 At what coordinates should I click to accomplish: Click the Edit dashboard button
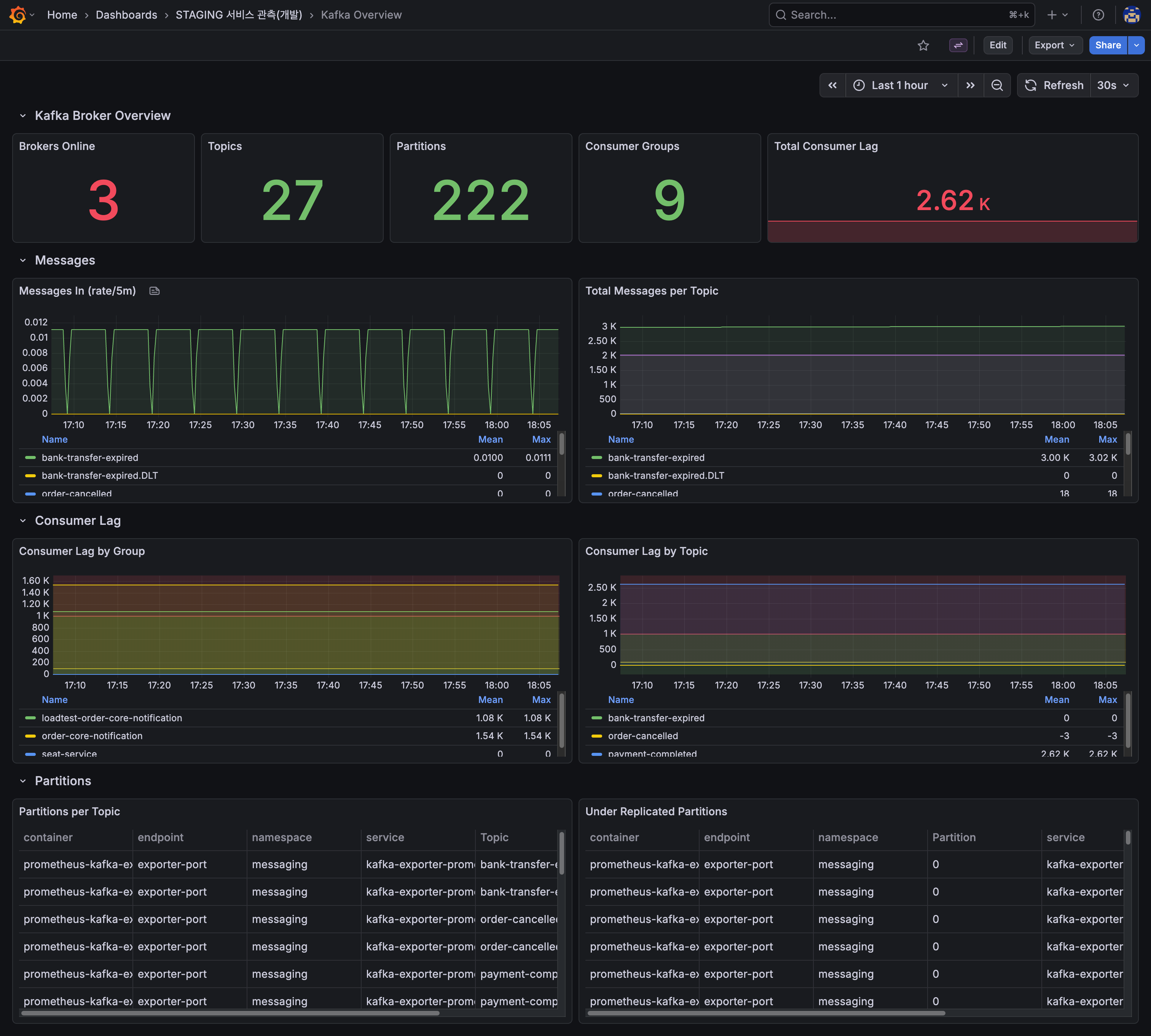click(997, 46)
